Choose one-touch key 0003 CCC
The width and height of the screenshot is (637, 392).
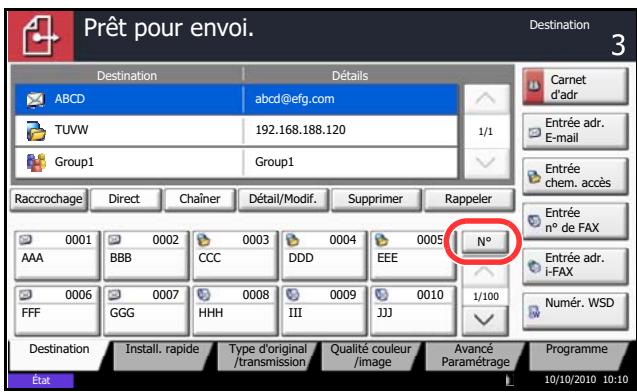(236, 256)
